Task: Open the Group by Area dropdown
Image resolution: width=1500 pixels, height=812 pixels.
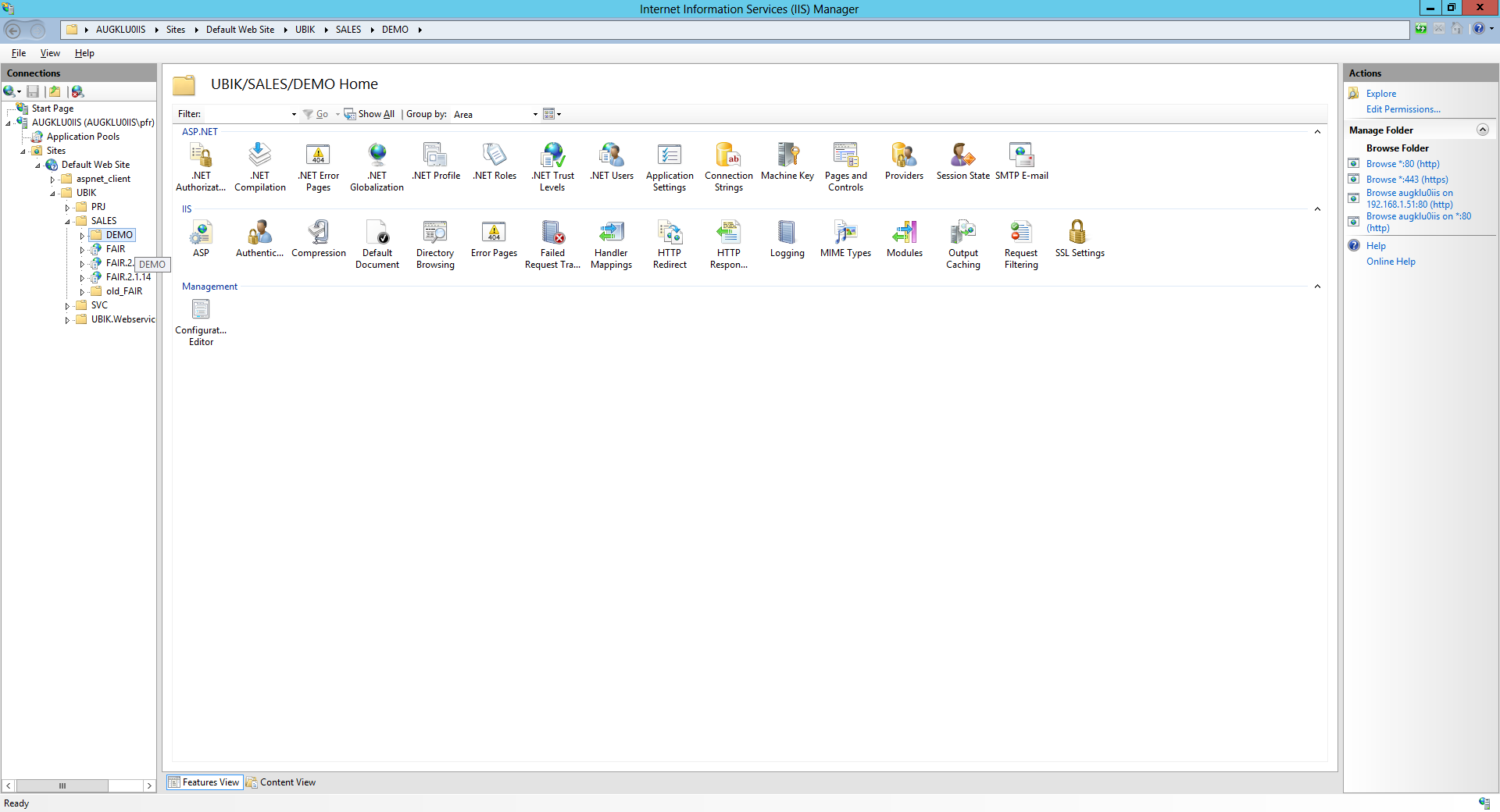Action: coord(535,115)
